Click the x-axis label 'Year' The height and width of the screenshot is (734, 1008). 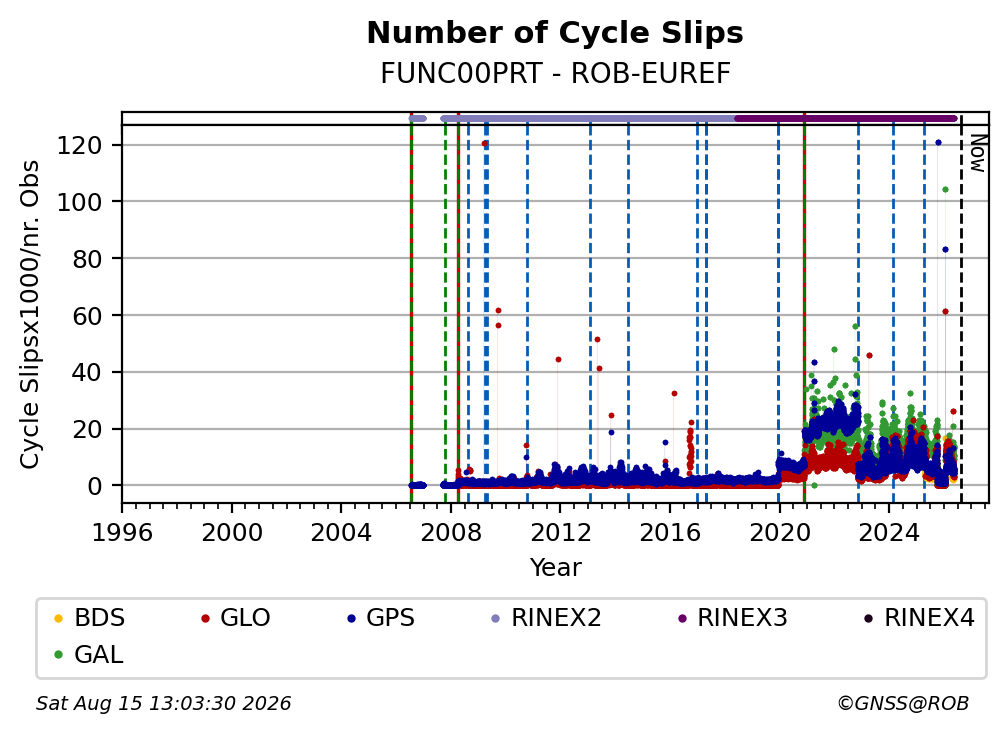pos(555,568)
